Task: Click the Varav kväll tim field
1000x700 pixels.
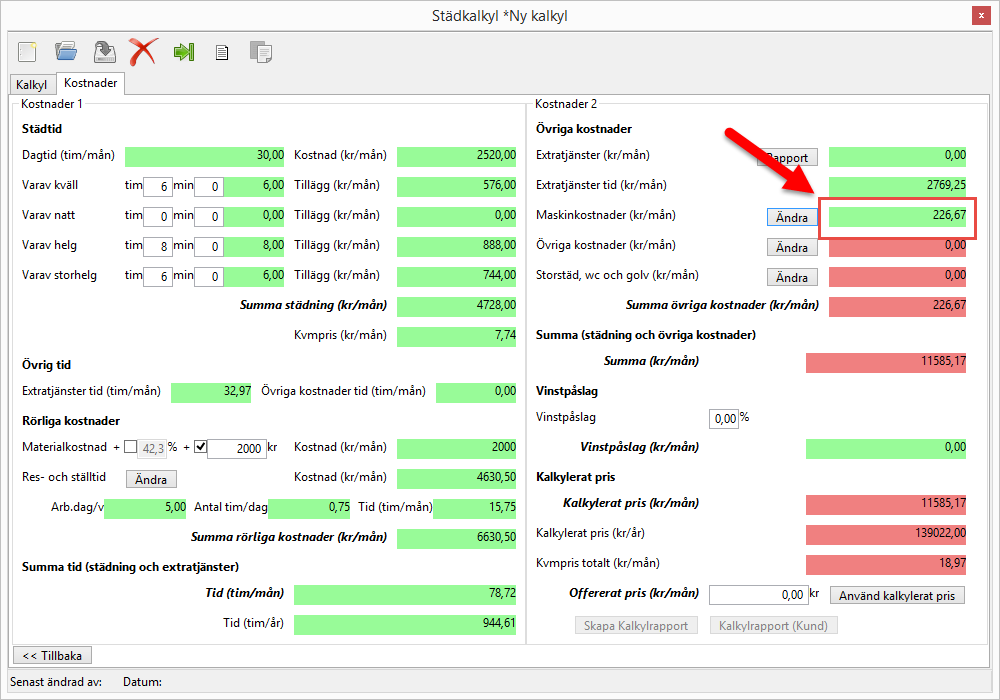Action: pyautogui.click(x=157, y=186)
